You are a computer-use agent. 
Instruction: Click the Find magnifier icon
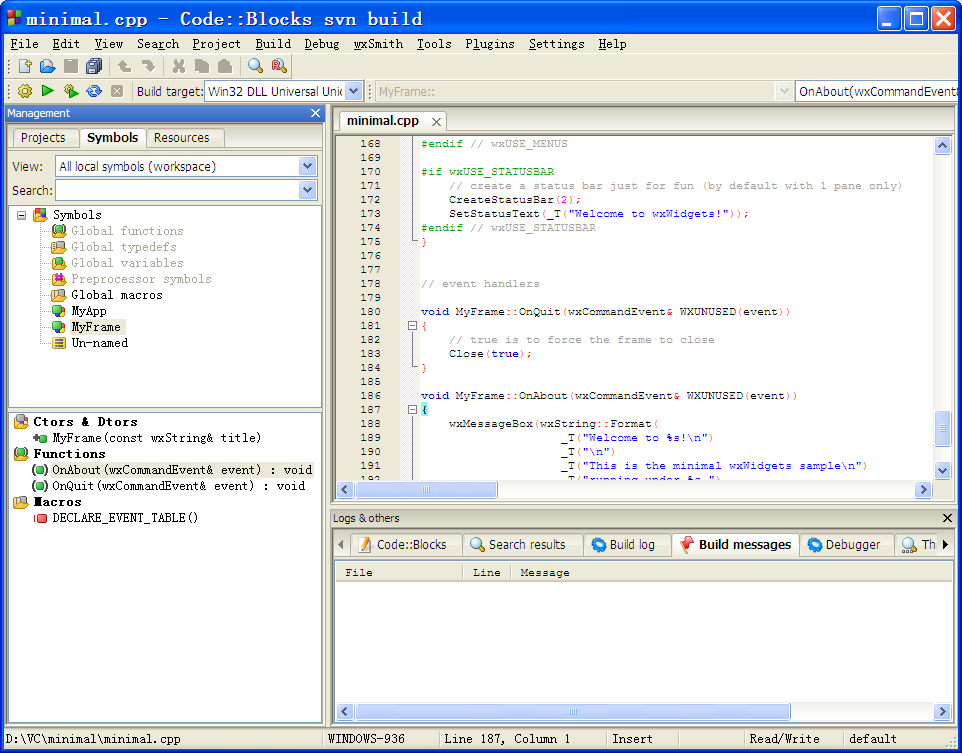coord(255,66)
